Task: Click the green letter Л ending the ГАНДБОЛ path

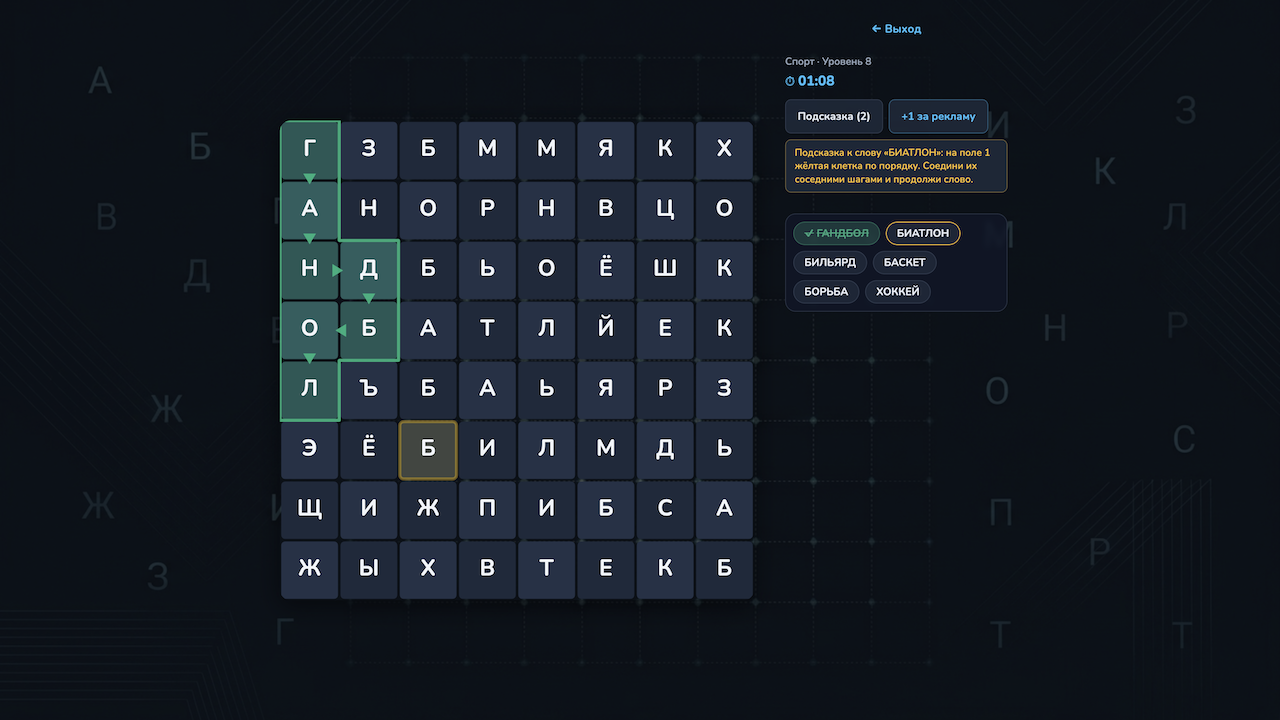Action: coord(310,390)
